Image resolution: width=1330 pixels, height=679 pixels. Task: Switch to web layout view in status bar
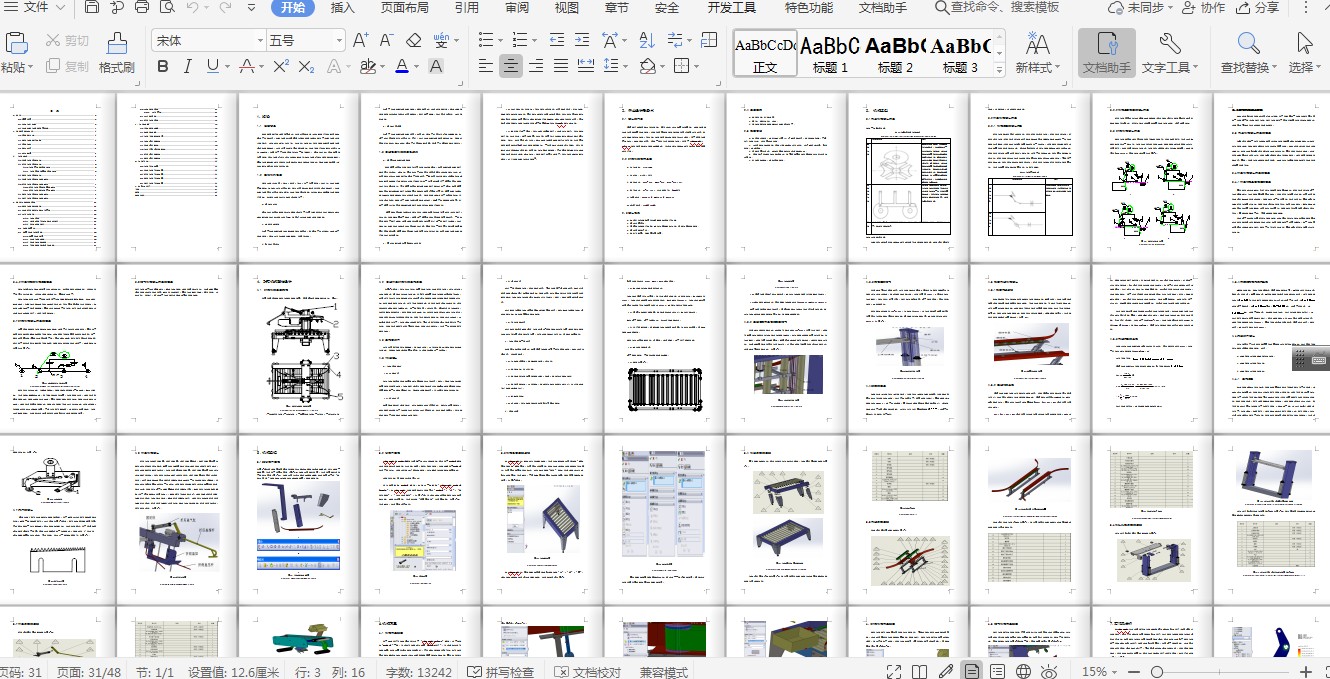point(1023,671)
